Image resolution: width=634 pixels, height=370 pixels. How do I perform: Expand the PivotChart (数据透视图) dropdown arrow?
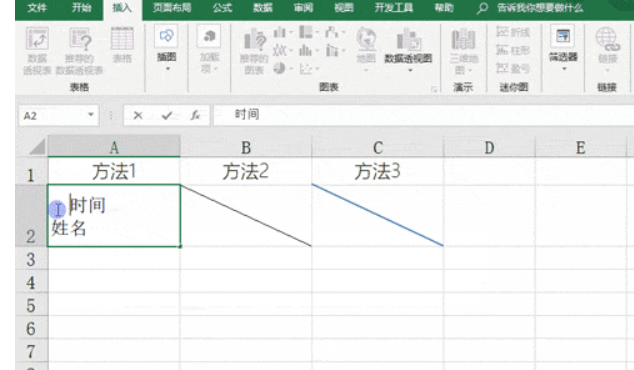point(410,70)
